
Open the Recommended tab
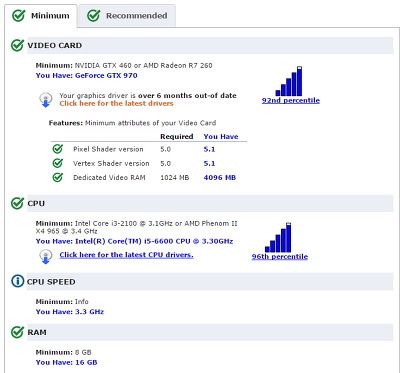tap(127, 16)
